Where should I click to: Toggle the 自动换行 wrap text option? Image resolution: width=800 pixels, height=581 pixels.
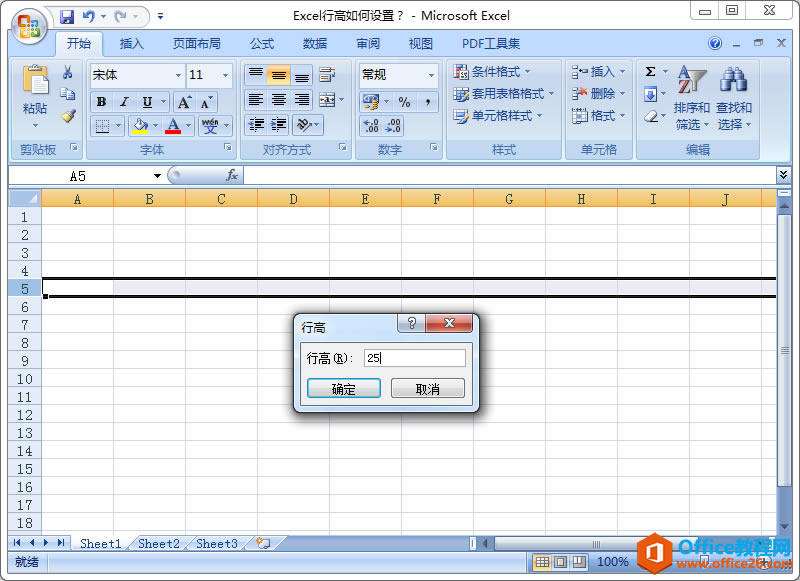328,74
